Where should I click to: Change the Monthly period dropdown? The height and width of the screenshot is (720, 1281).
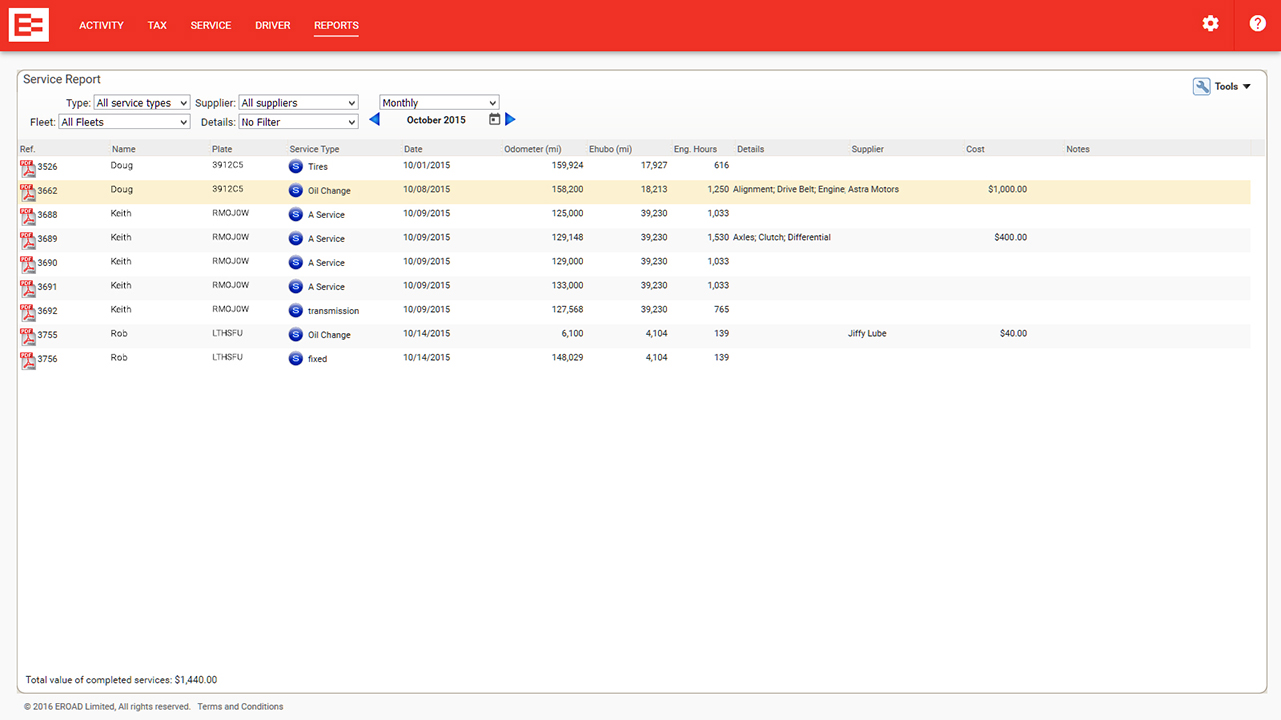[439, 103]
